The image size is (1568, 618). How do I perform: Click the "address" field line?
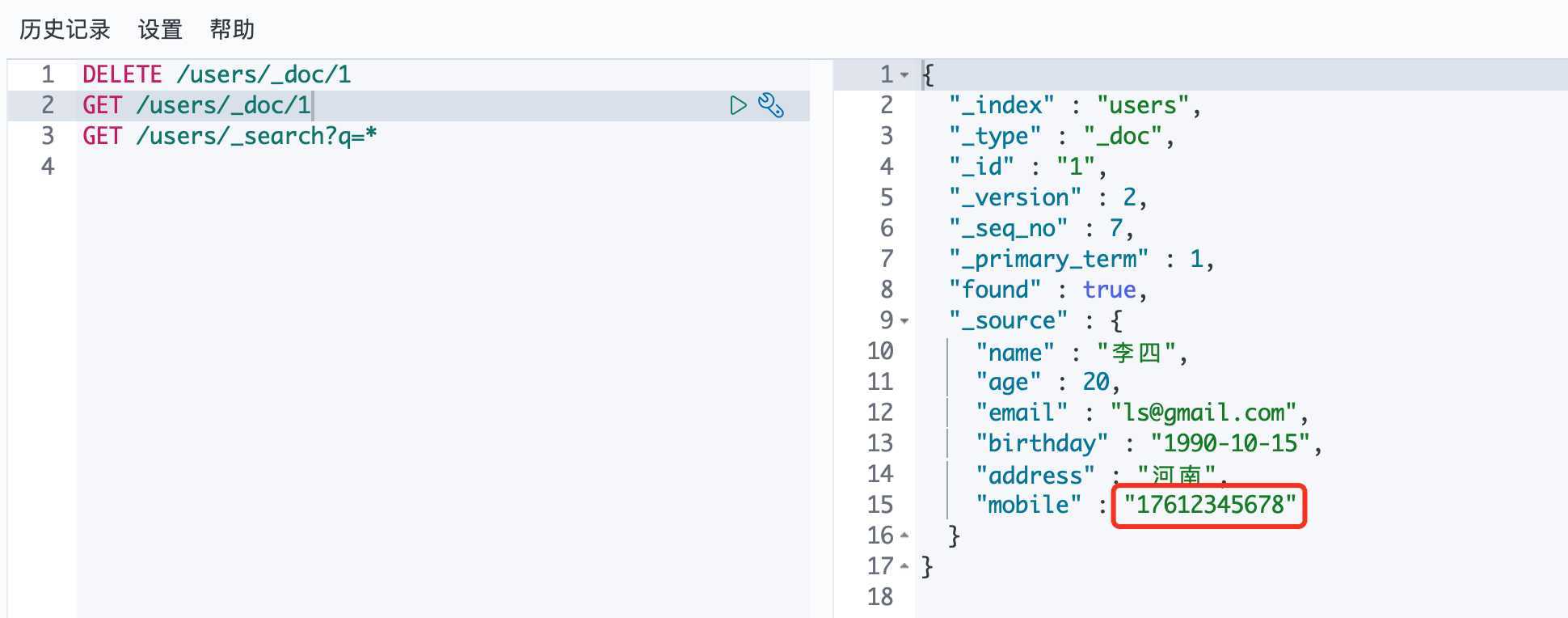1102,475
